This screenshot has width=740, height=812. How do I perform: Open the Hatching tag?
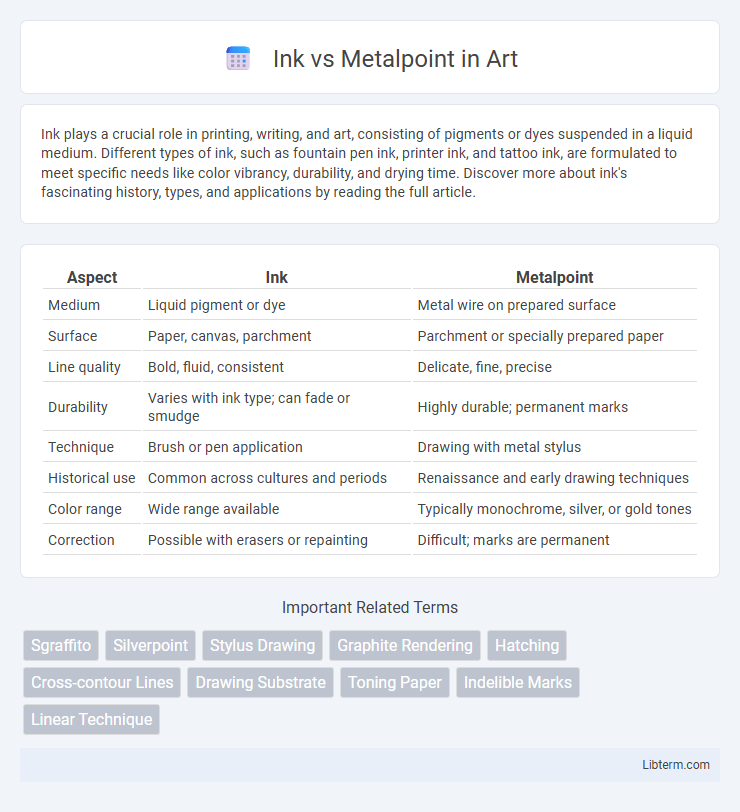tap(527, 645)
